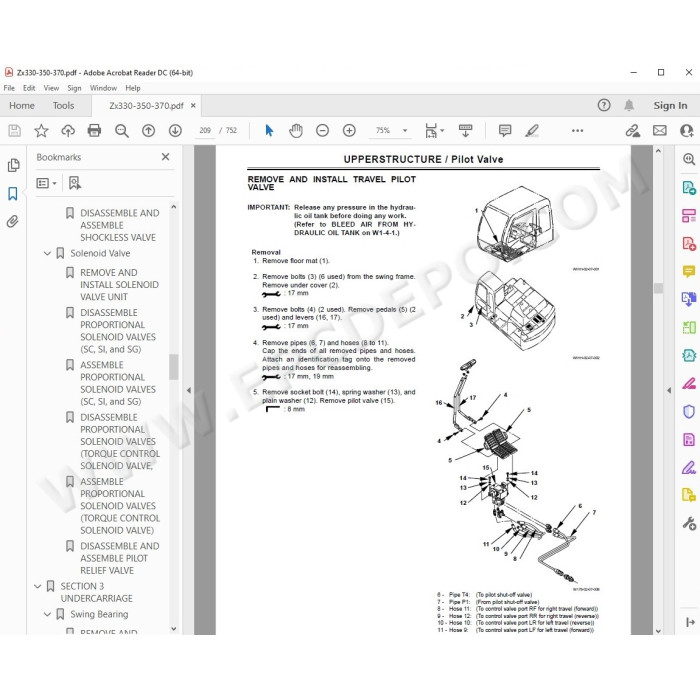Collapse the Solenoid Valve bookmark
Image resolution: width=700 pixels, height=700 pixels.
[x=47, y=254]
